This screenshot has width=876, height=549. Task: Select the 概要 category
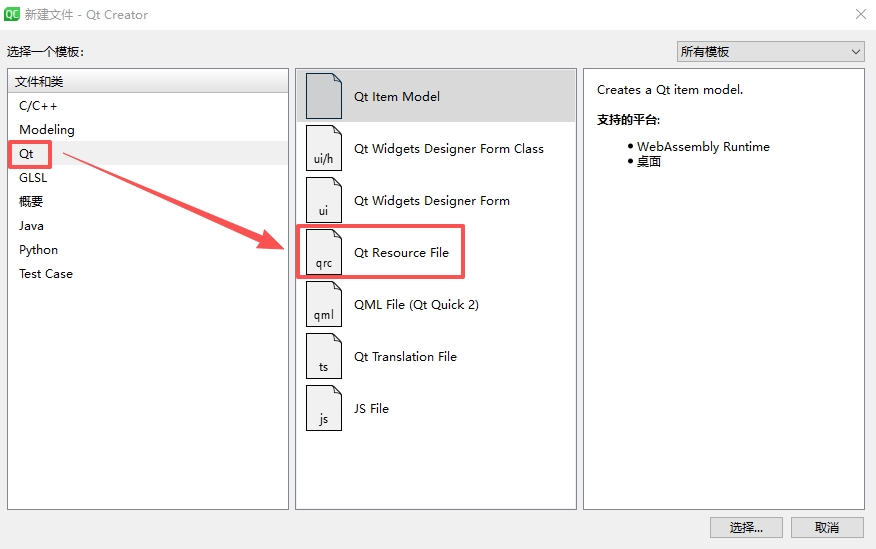[148, 202]
